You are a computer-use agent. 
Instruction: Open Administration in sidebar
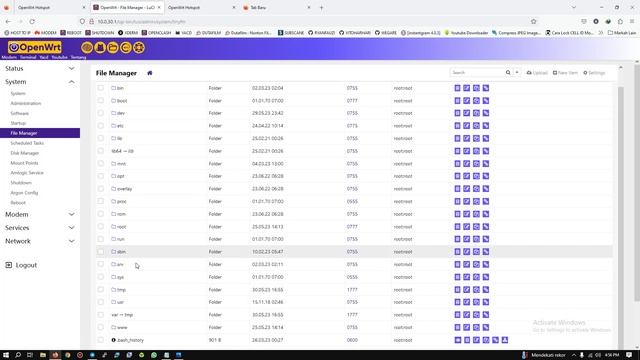coord(26,104)
